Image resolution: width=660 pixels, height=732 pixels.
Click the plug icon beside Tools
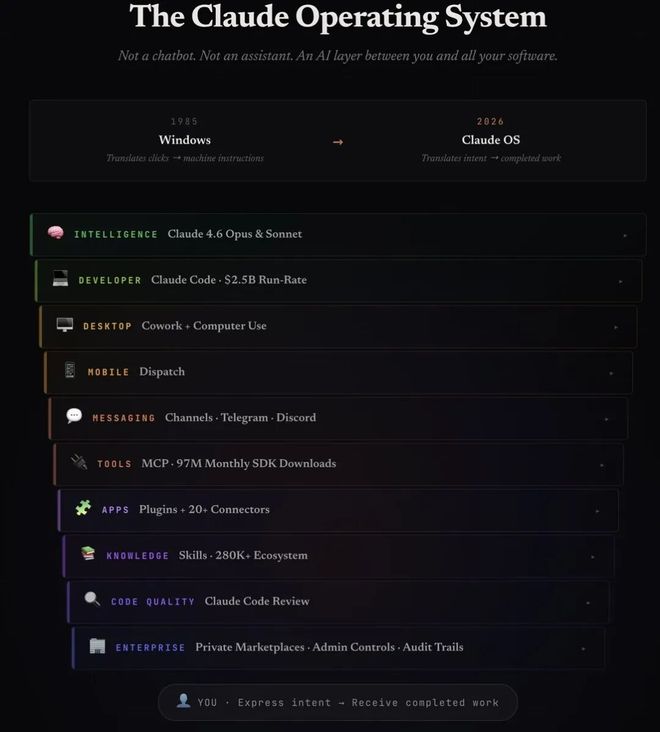click(x=79, y=462)
